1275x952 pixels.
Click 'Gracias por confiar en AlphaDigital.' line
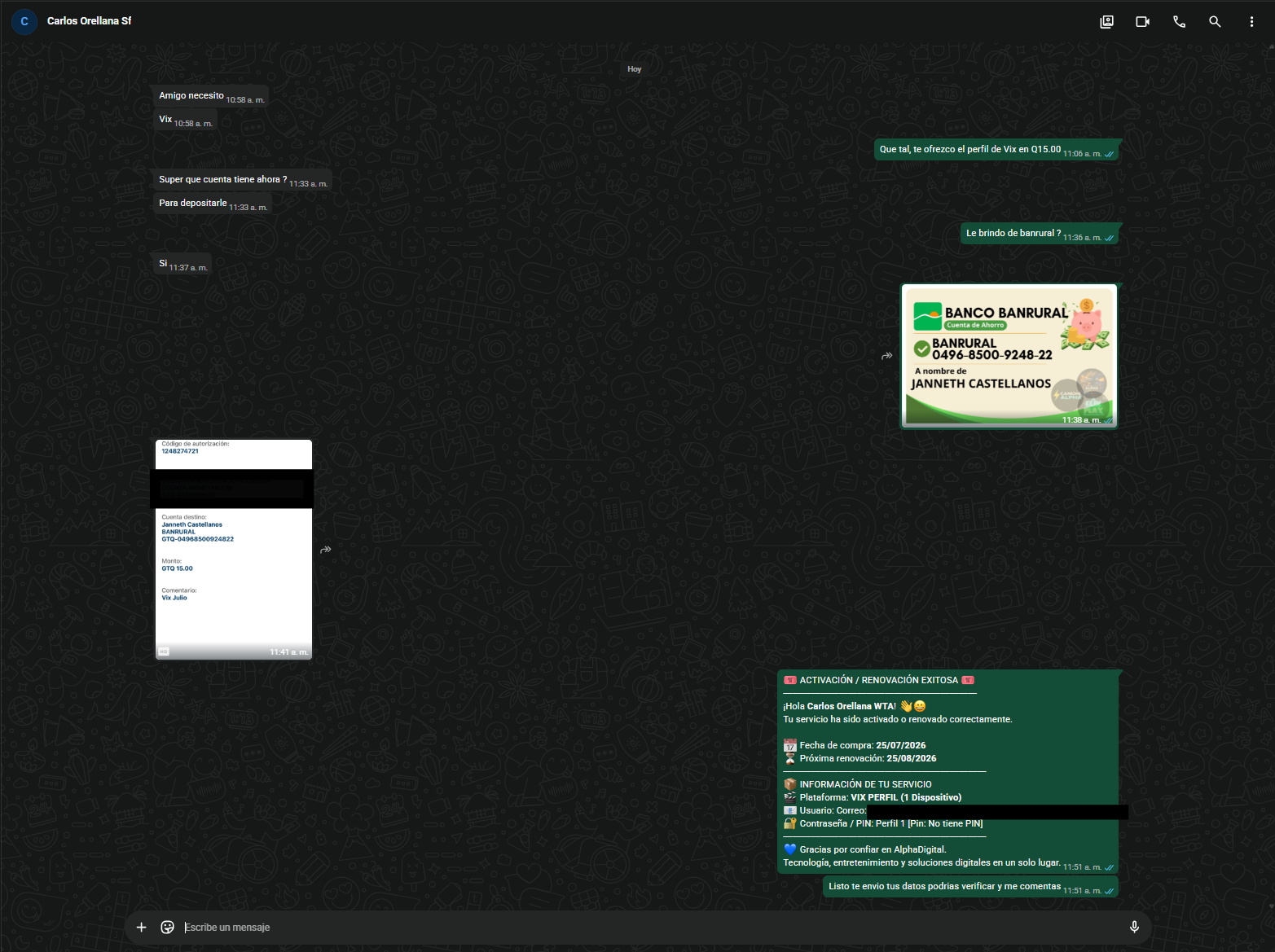click(865, 849)
